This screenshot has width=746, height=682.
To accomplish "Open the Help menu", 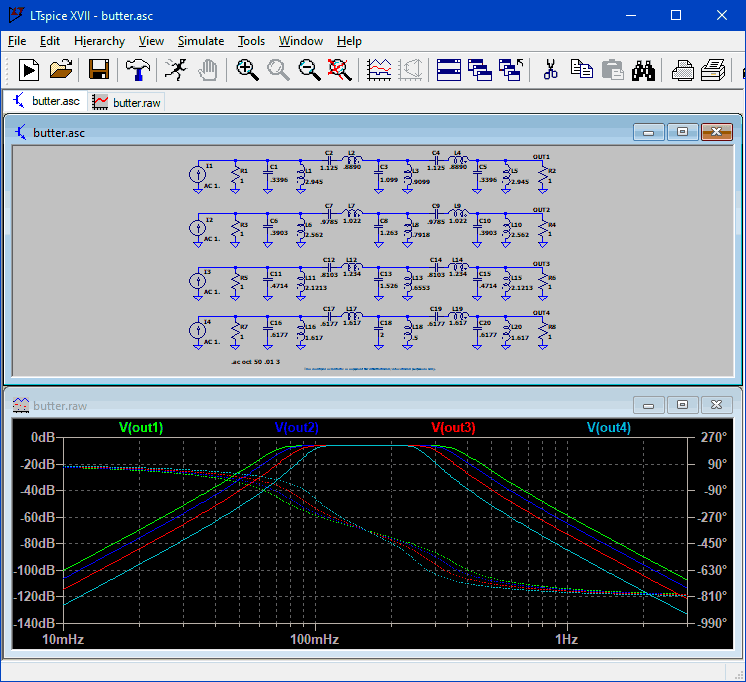I will tap(349, 41).
